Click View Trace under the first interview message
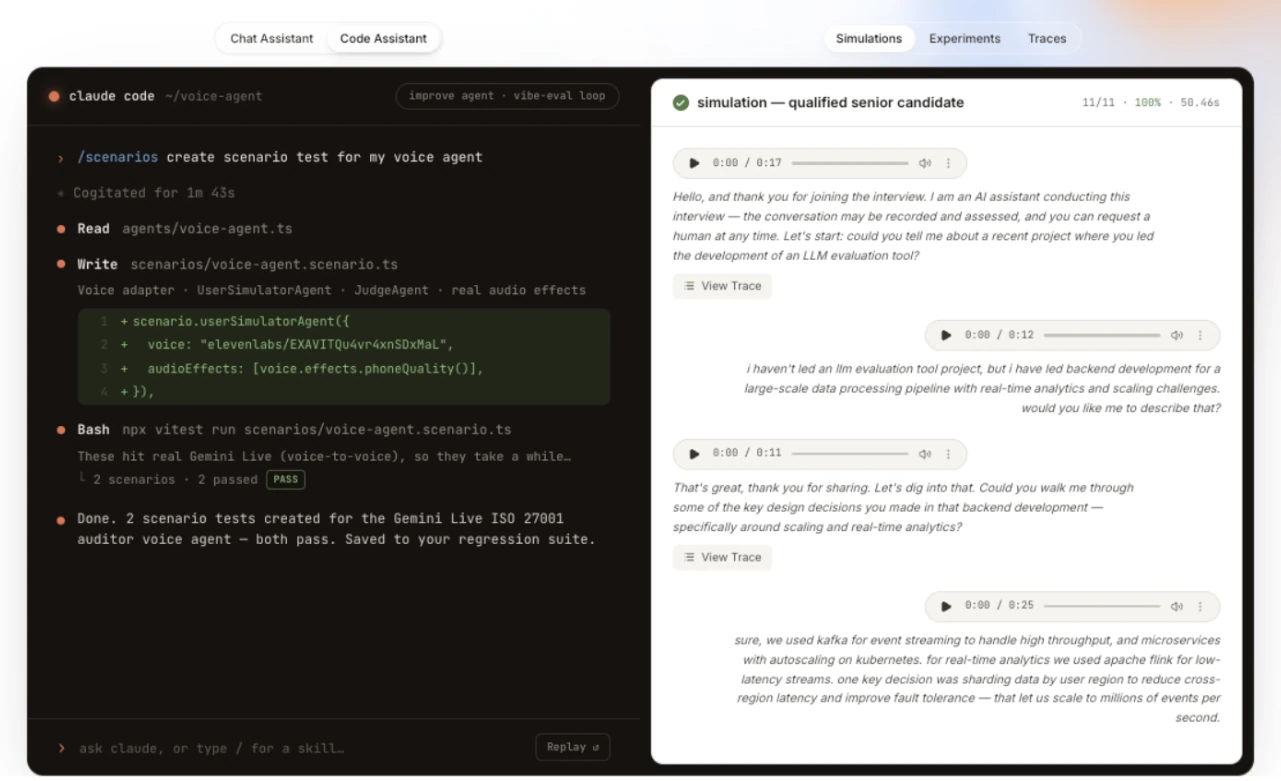Screen dimensions: 1281x781 (722, 286)
